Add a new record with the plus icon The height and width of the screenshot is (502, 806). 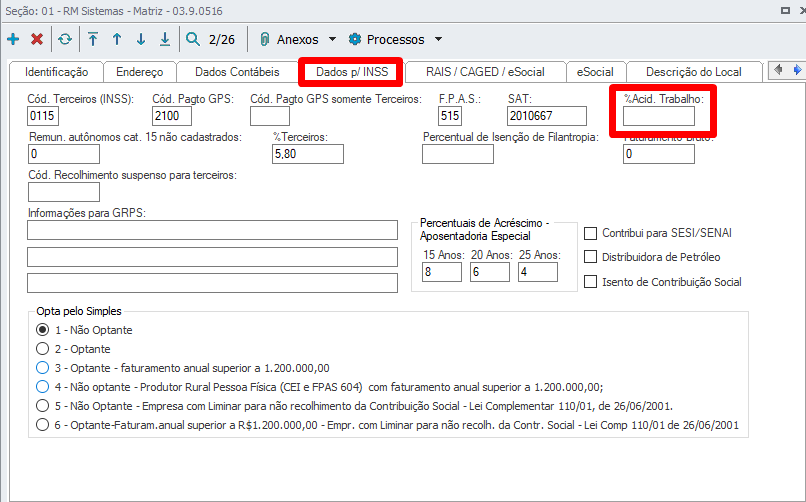[x=13, y=39]
